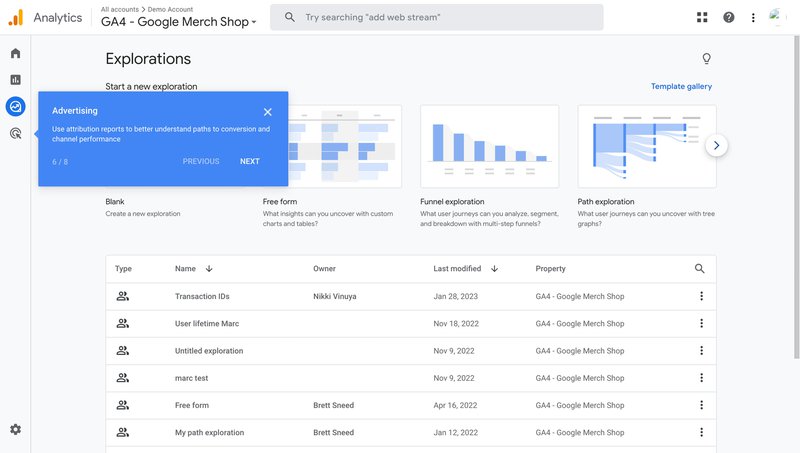Open the Google apps grid icon
Screen dimensions: 800x453
coord(702,17)
